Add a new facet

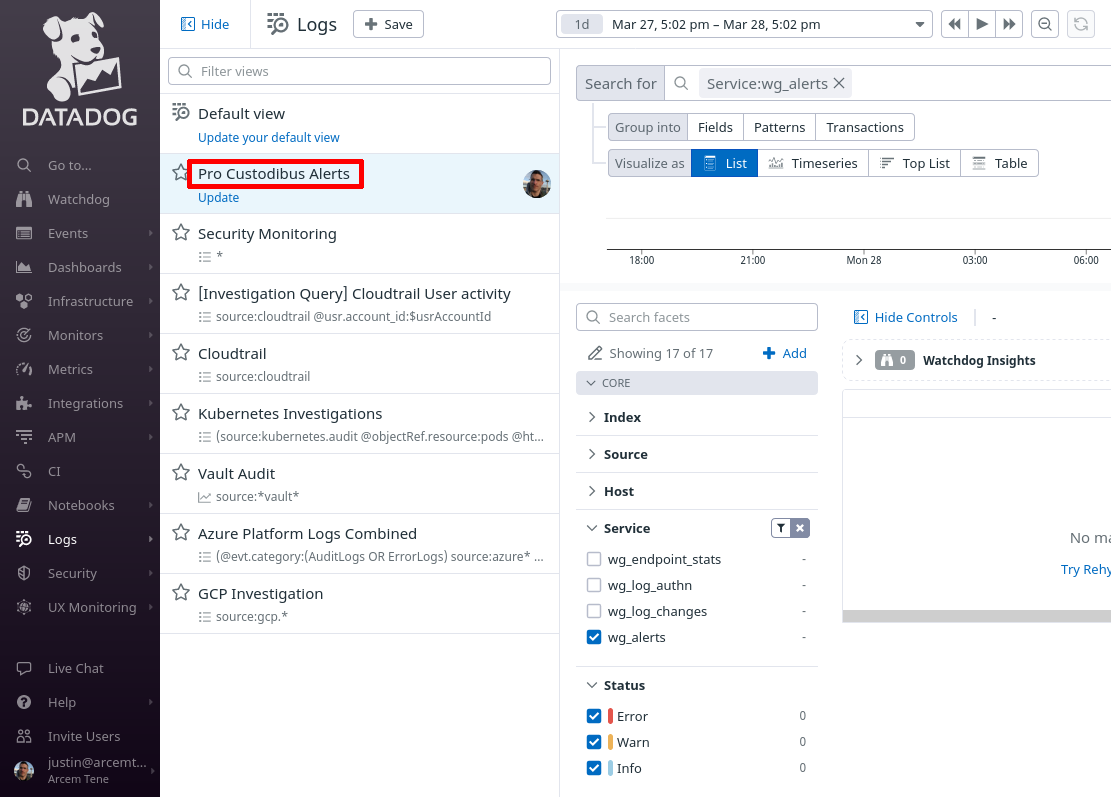pos(784,353)
